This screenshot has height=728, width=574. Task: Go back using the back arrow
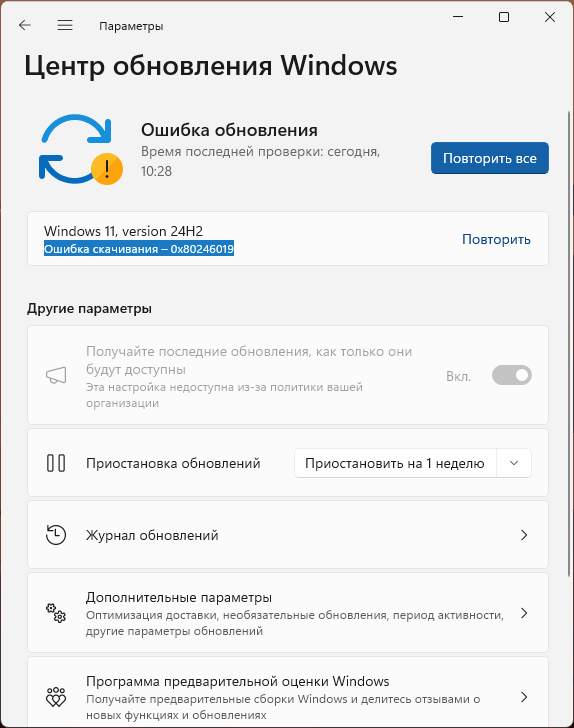[25, 25]
